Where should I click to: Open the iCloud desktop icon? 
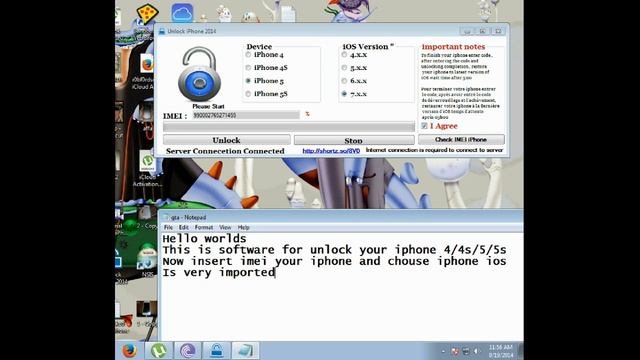tap(182, 13)
